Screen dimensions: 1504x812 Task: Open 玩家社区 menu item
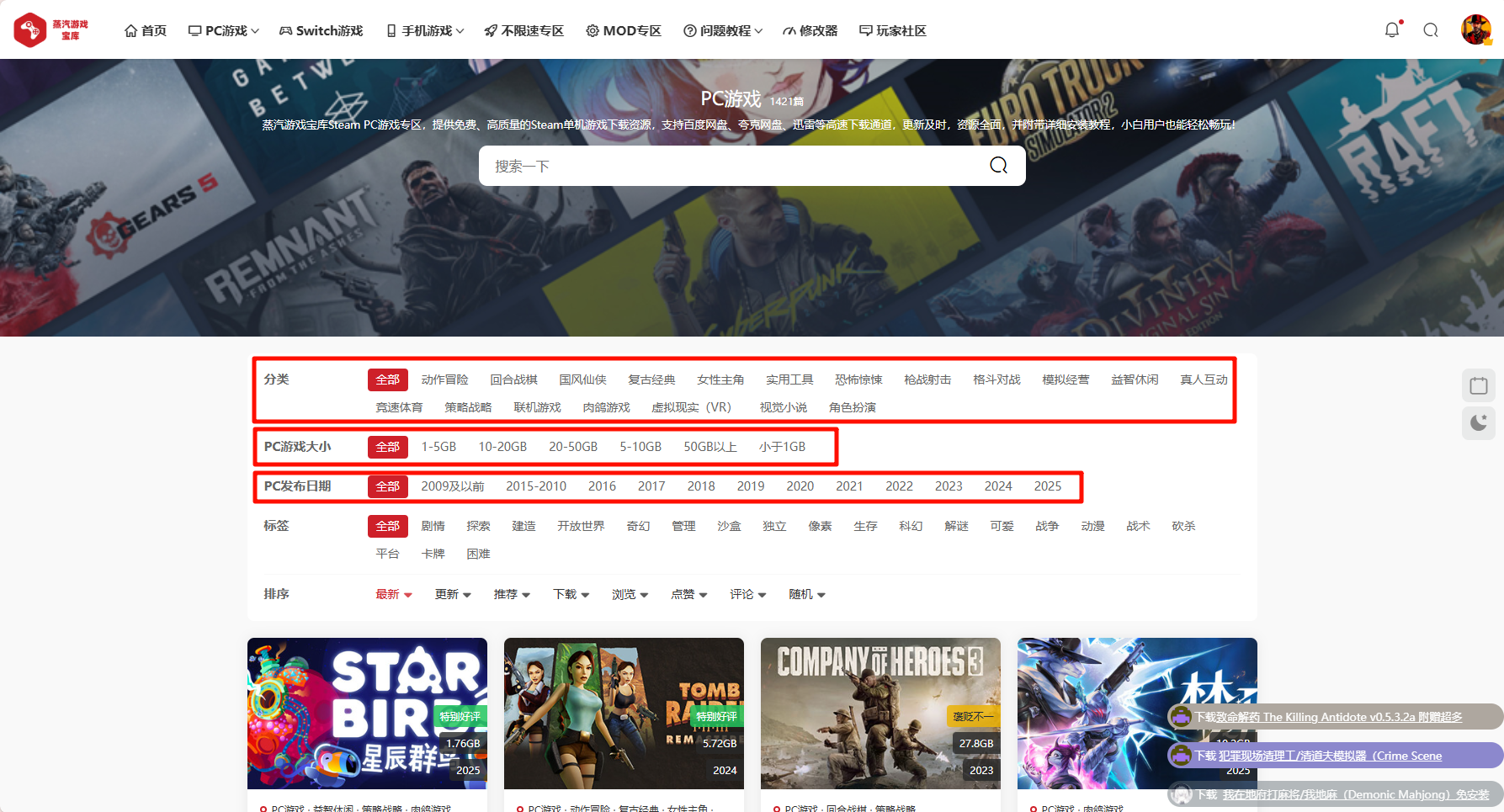point(893,30)
